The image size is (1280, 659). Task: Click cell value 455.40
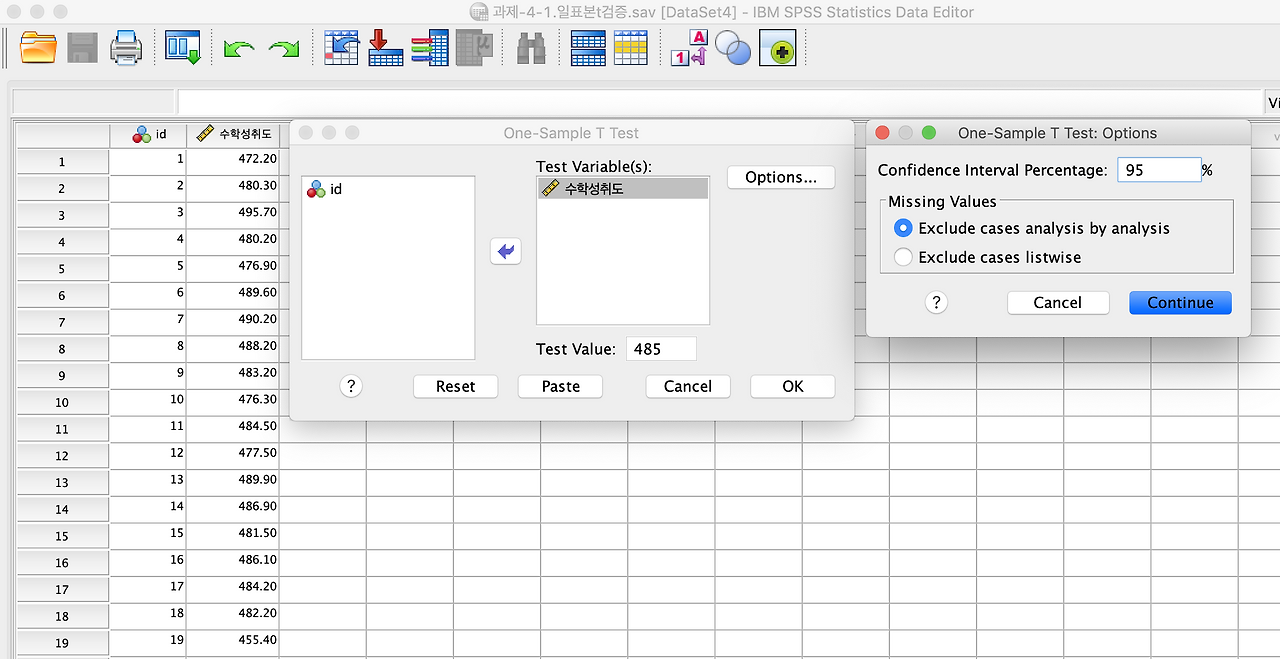(232, 639)
